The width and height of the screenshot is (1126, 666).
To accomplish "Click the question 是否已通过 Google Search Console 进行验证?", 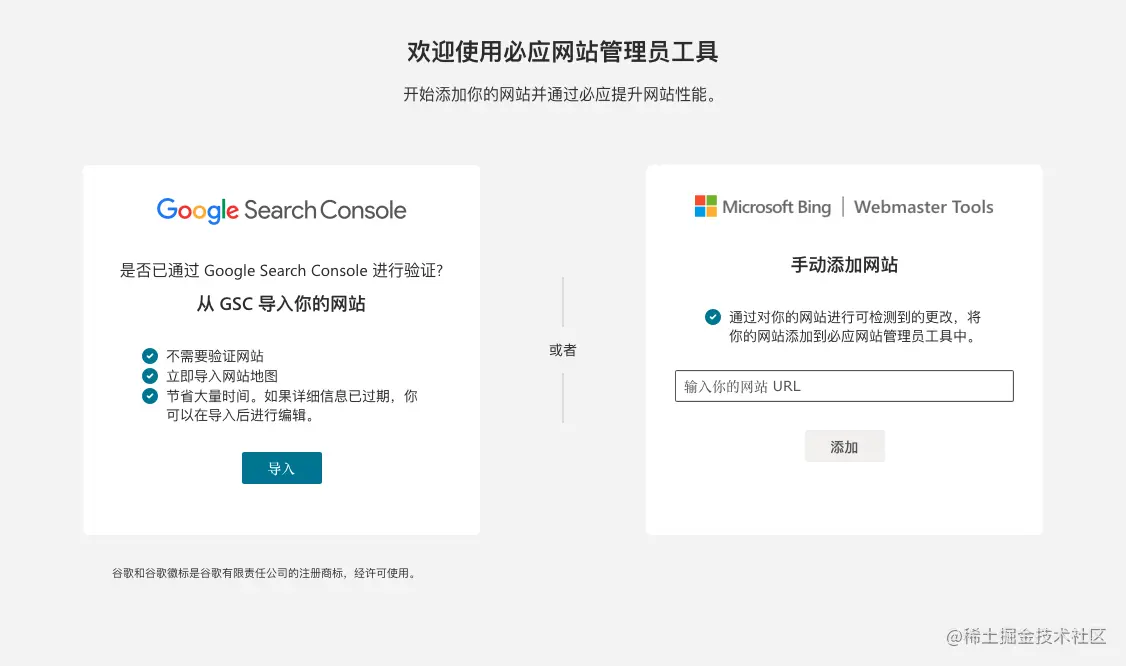I will 282,270.
